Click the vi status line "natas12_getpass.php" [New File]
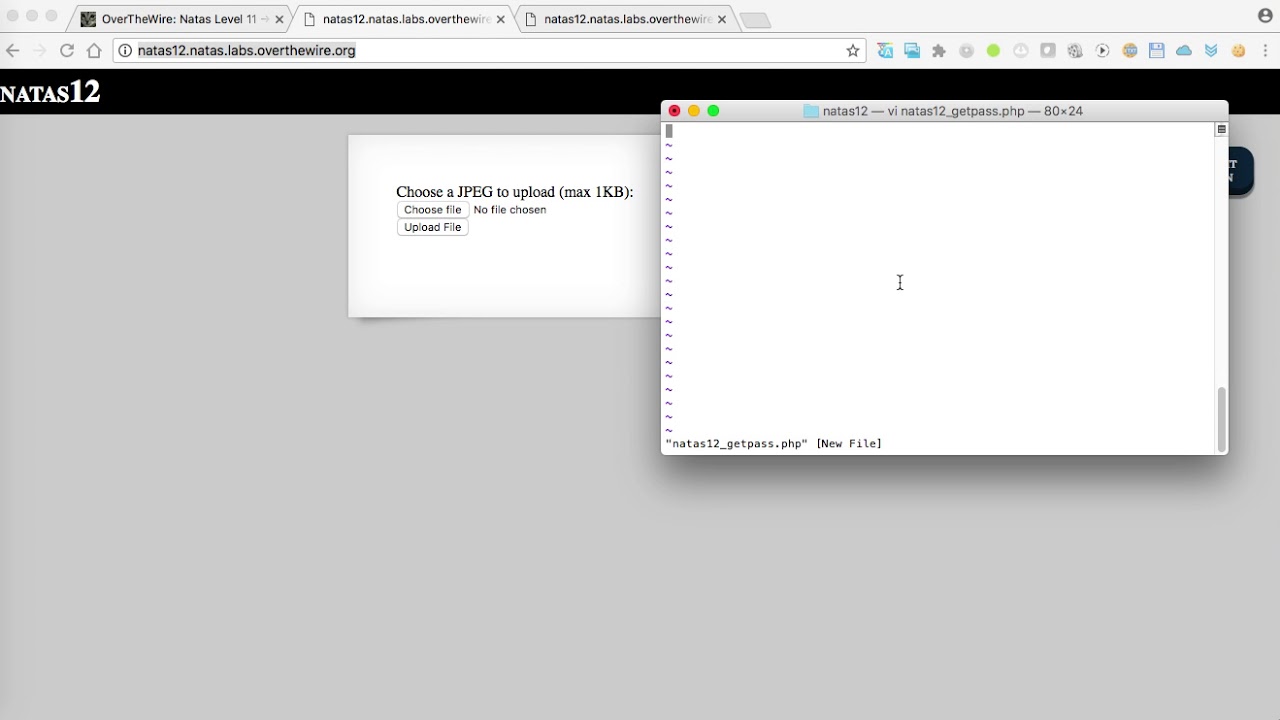 tap(774, 444)
